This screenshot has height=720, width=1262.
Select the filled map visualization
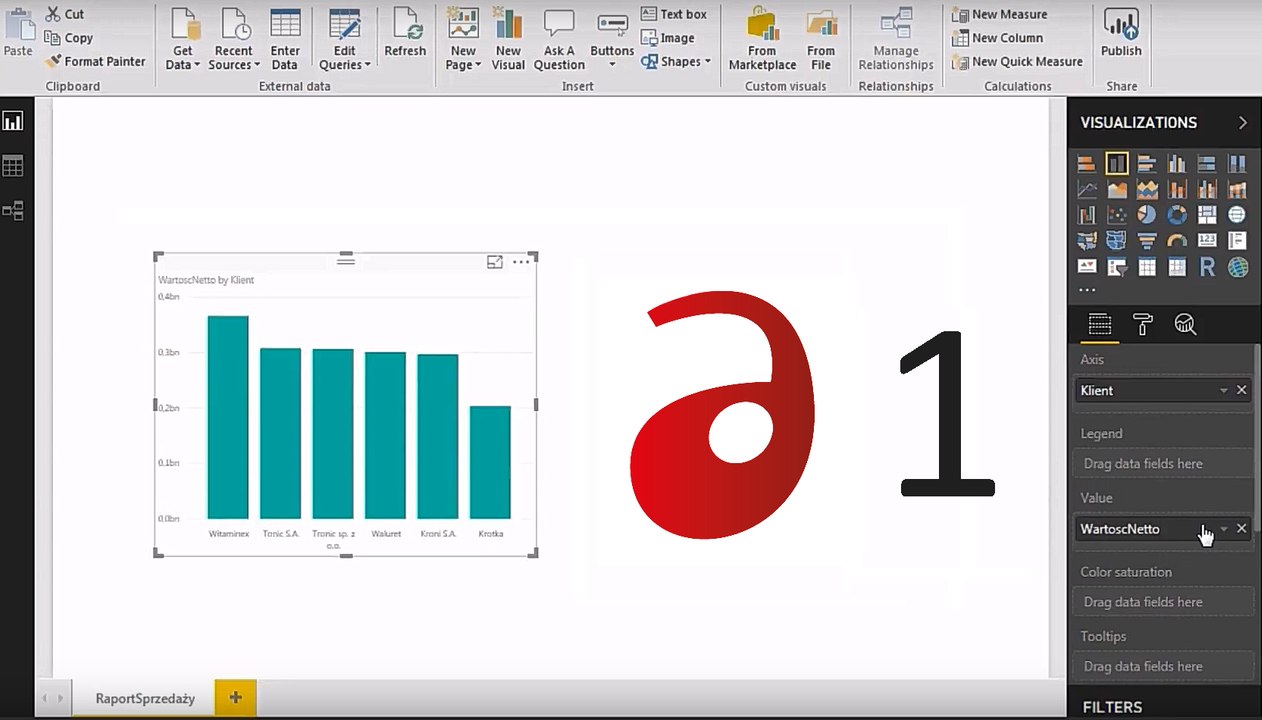(x=1087, y=241)
